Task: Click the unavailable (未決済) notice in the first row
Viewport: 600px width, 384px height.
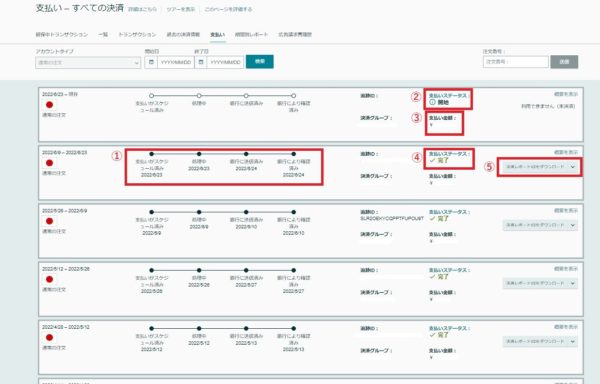Action: (548, 106)
